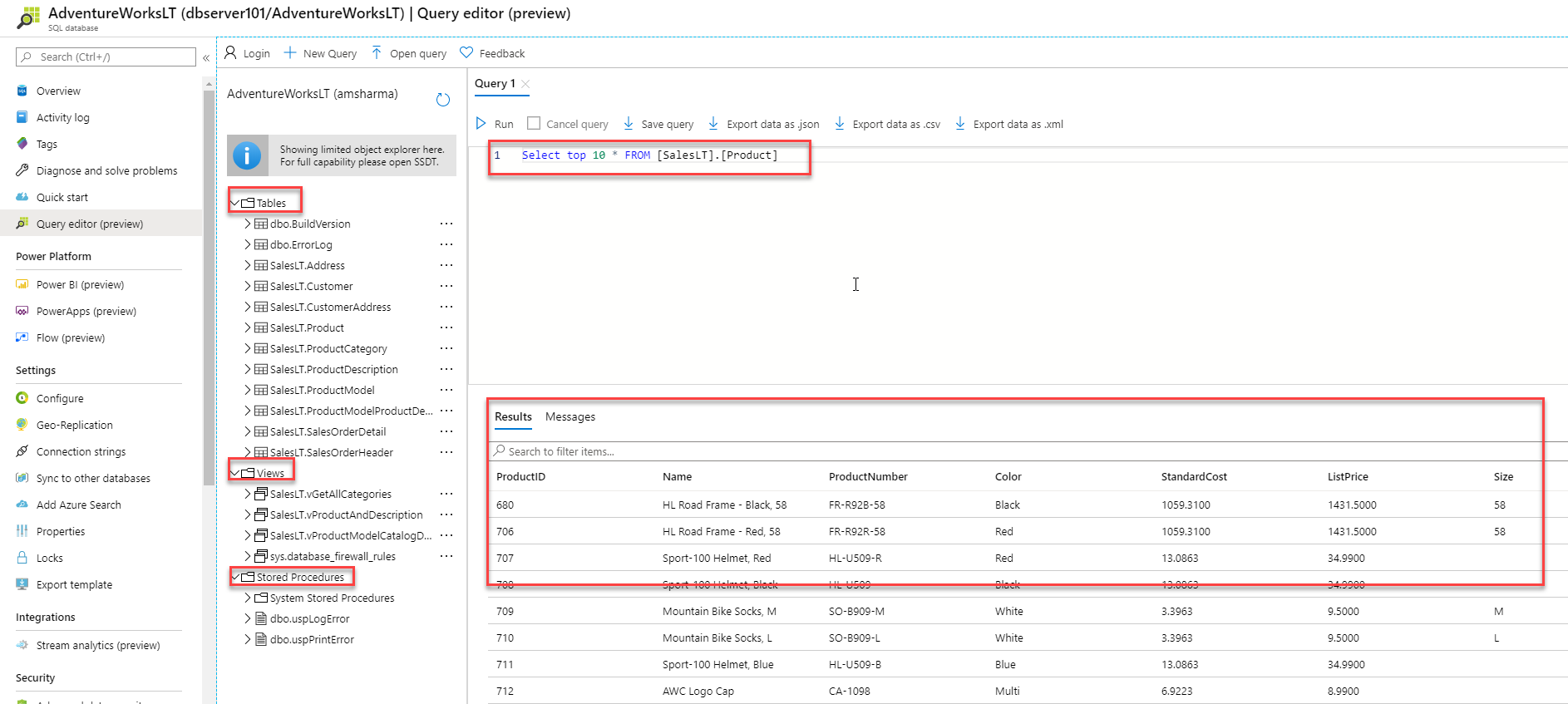Click the Flow (preview) icon
This screenshot has height=704, width=1568.
[x=22, y=337]
